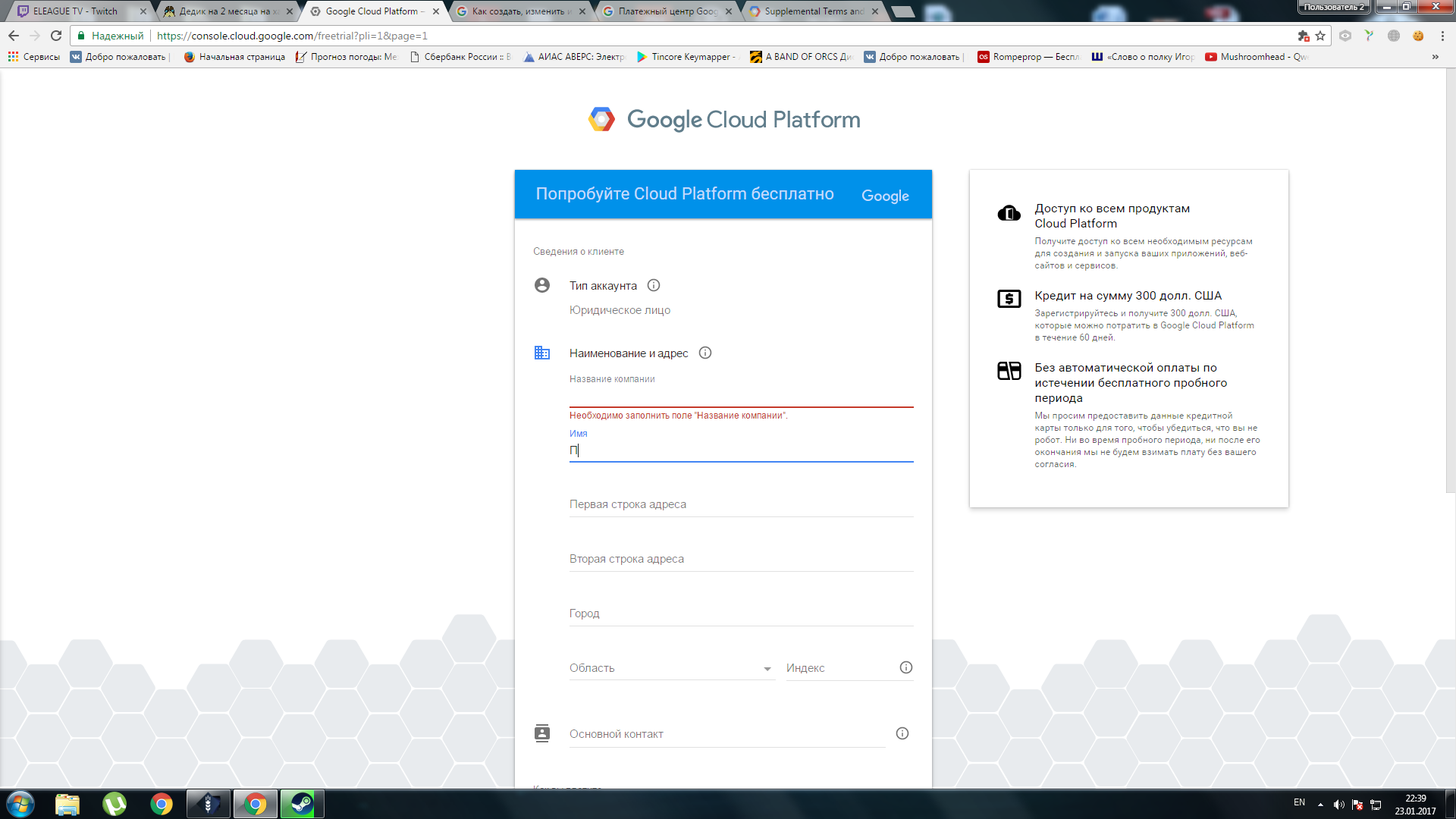
Task: Click the browser address bar URL
Action: [x=293, y=36]
